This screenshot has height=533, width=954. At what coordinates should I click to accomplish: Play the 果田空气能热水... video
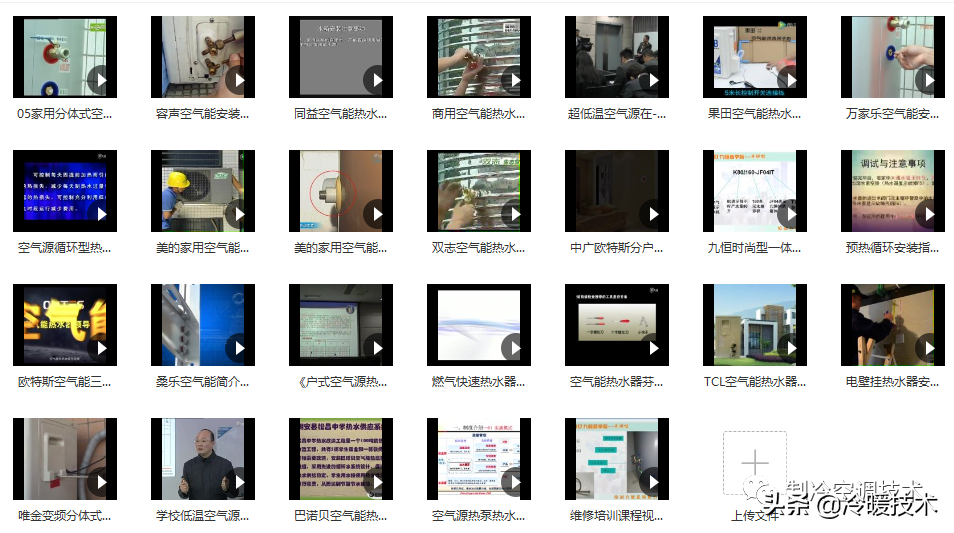pyautogui.click(x=790, y=80)
